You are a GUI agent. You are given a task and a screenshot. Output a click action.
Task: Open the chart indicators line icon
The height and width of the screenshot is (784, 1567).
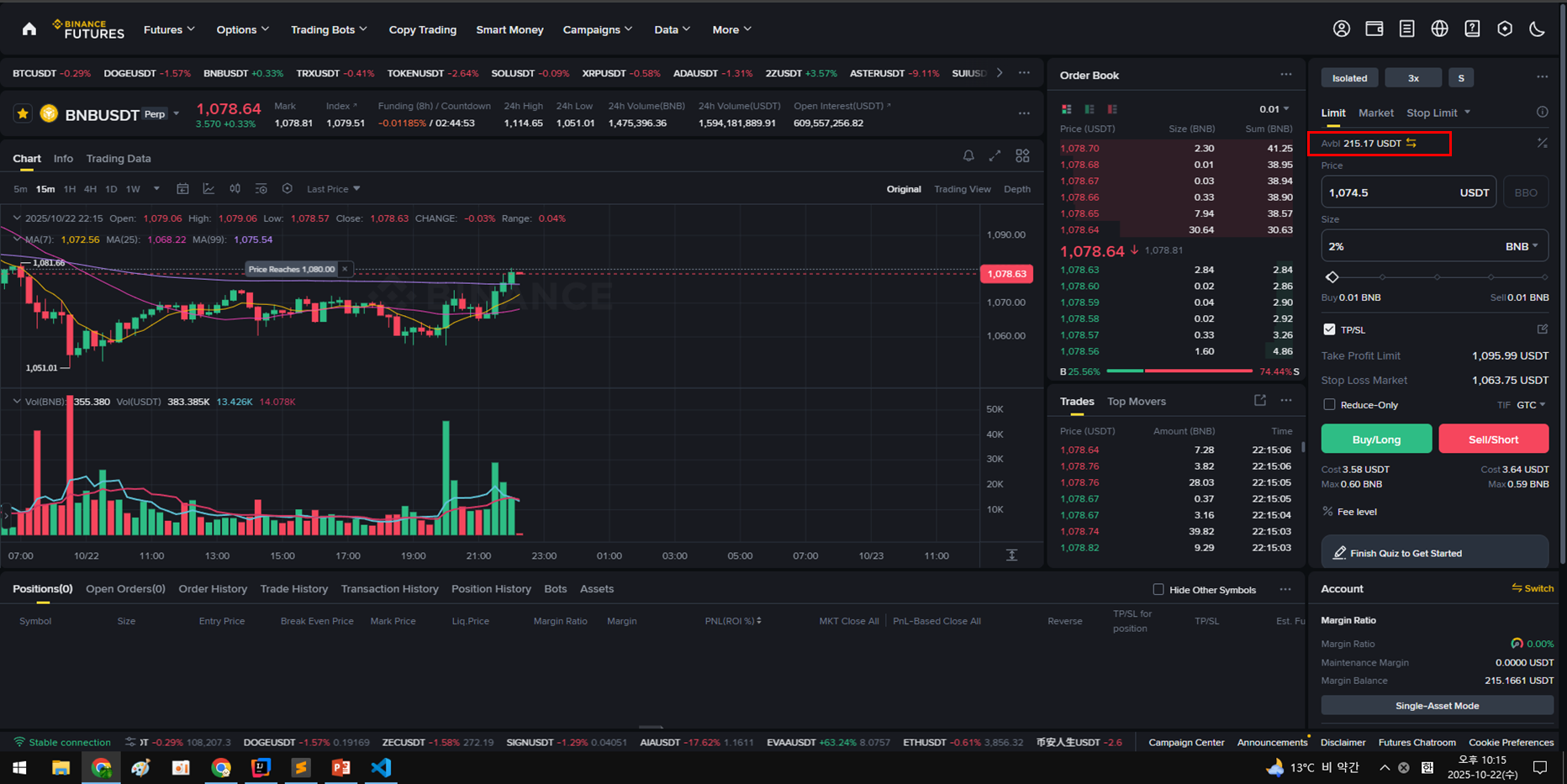(208, 189)
